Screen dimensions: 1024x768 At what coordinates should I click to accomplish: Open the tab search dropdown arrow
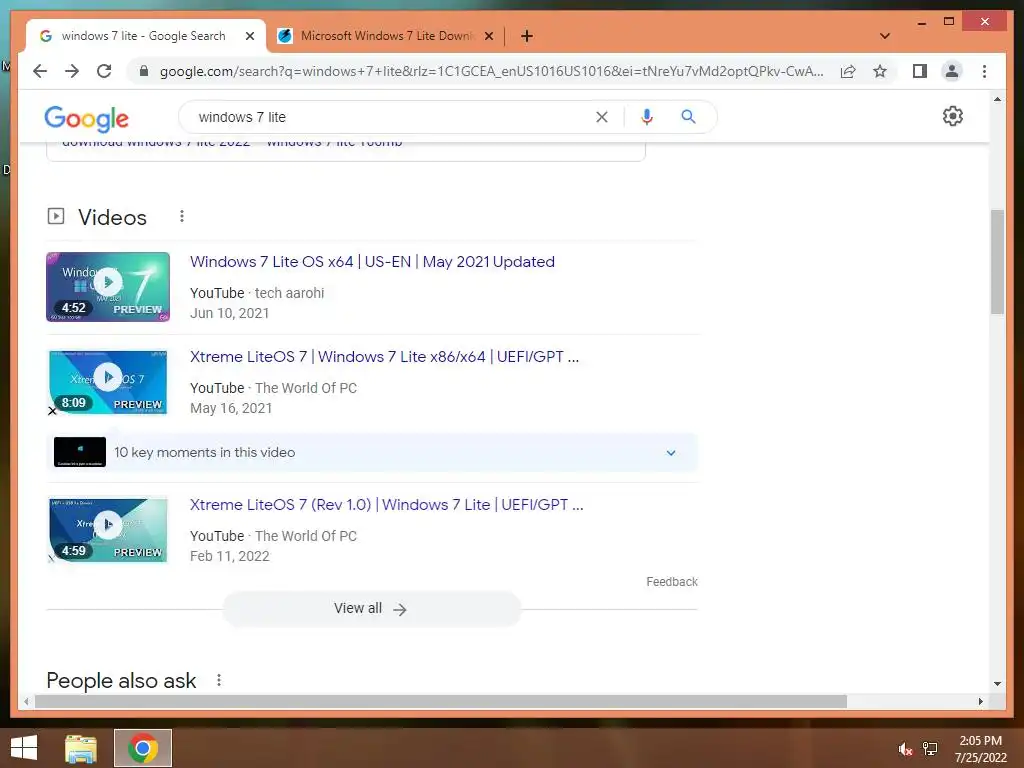[885, 36]
